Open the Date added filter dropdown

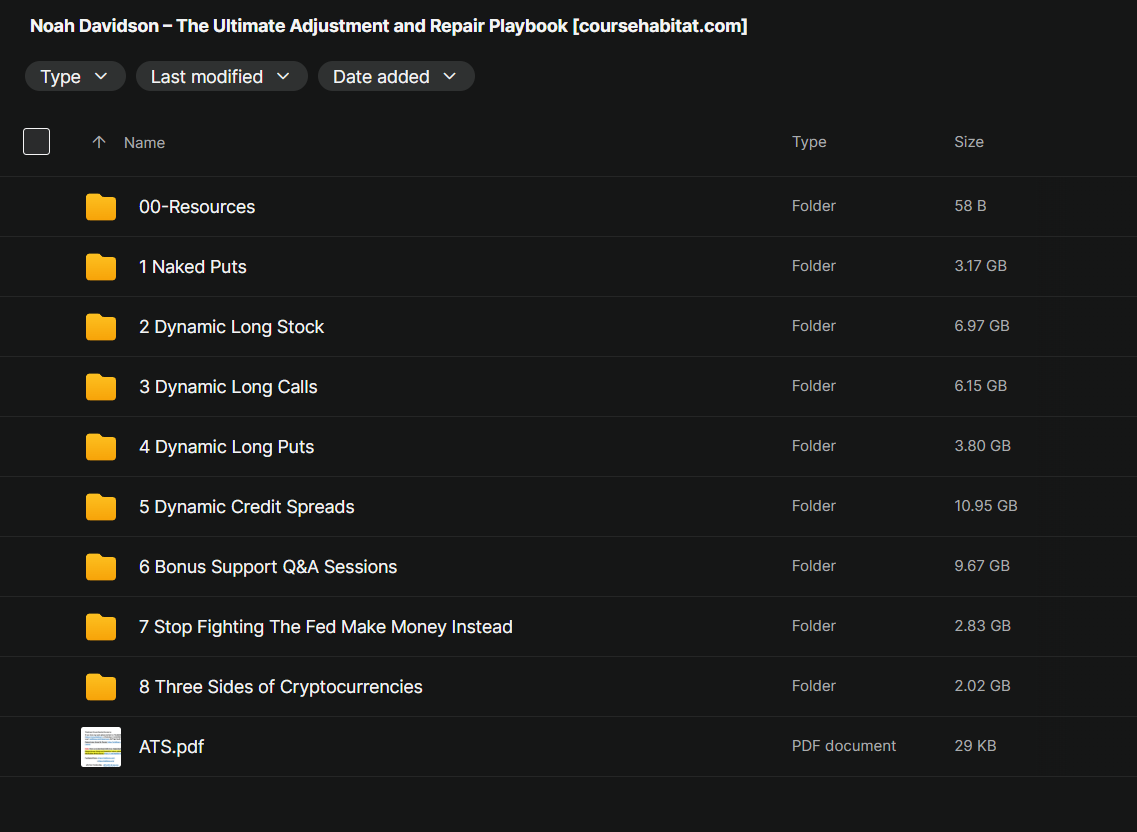tap(395, 77)
